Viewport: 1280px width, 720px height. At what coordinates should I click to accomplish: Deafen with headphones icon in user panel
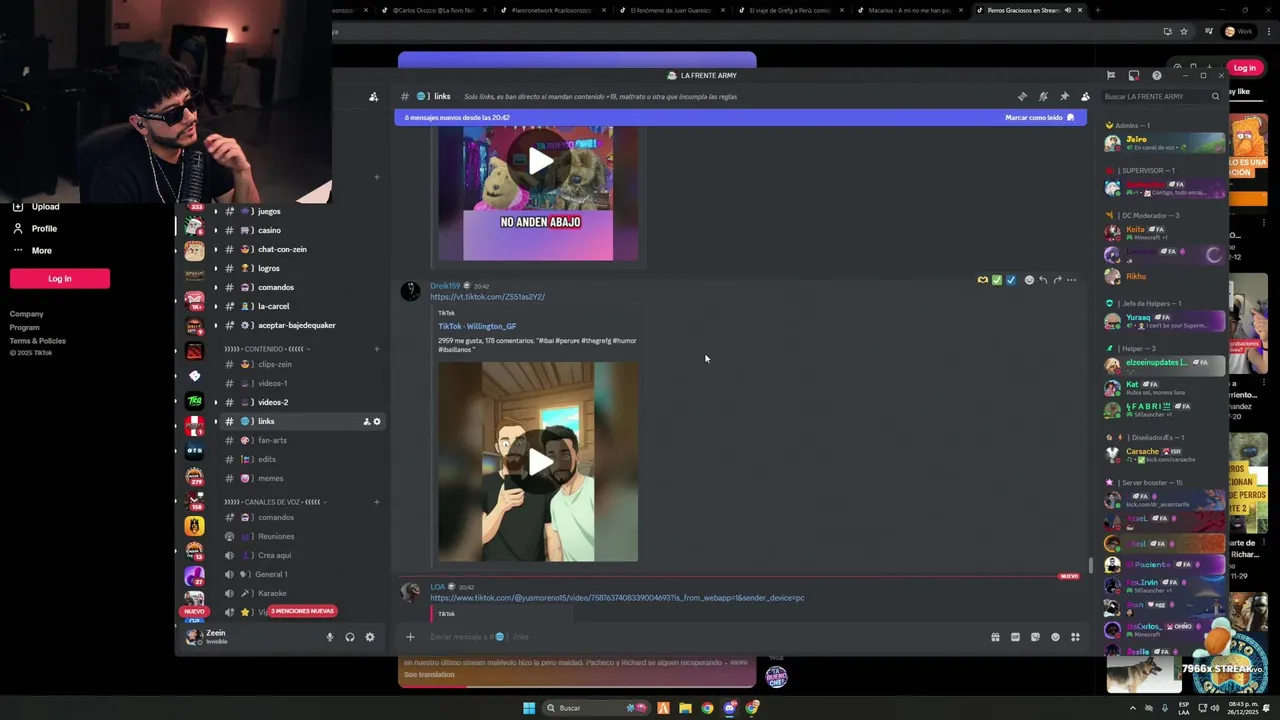(349, 637)
